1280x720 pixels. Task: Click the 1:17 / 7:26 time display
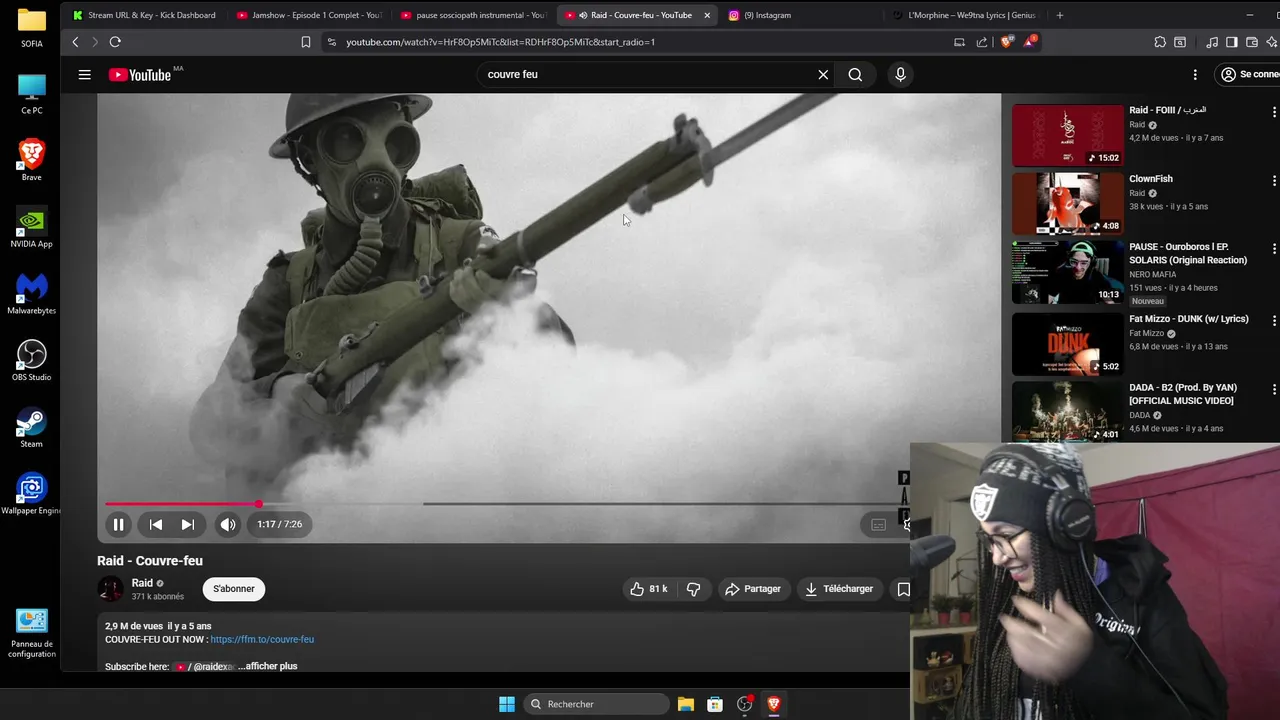(x=279, y=524)
